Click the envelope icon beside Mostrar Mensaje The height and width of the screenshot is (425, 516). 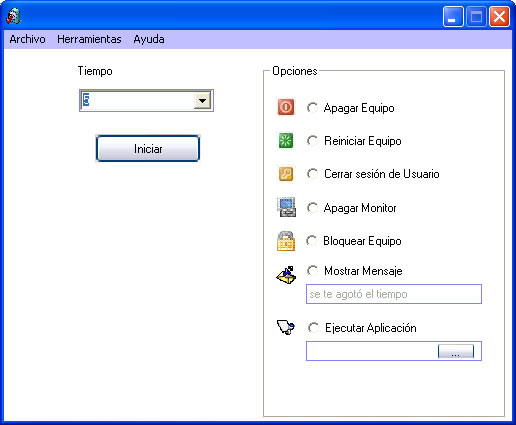coord(286,275)
